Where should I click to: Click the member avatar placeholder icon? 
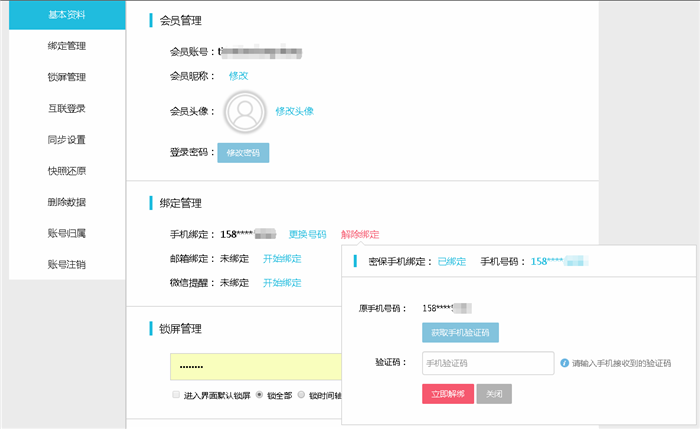[245, 112]
